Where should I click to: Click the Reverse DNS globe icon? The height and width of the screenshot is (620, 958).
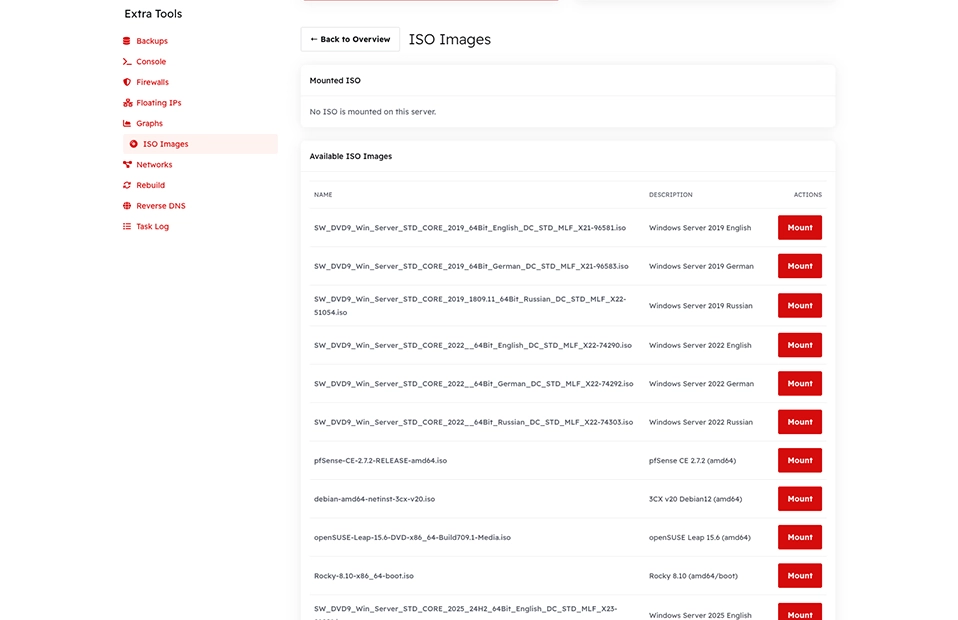(x=126, y=206)
